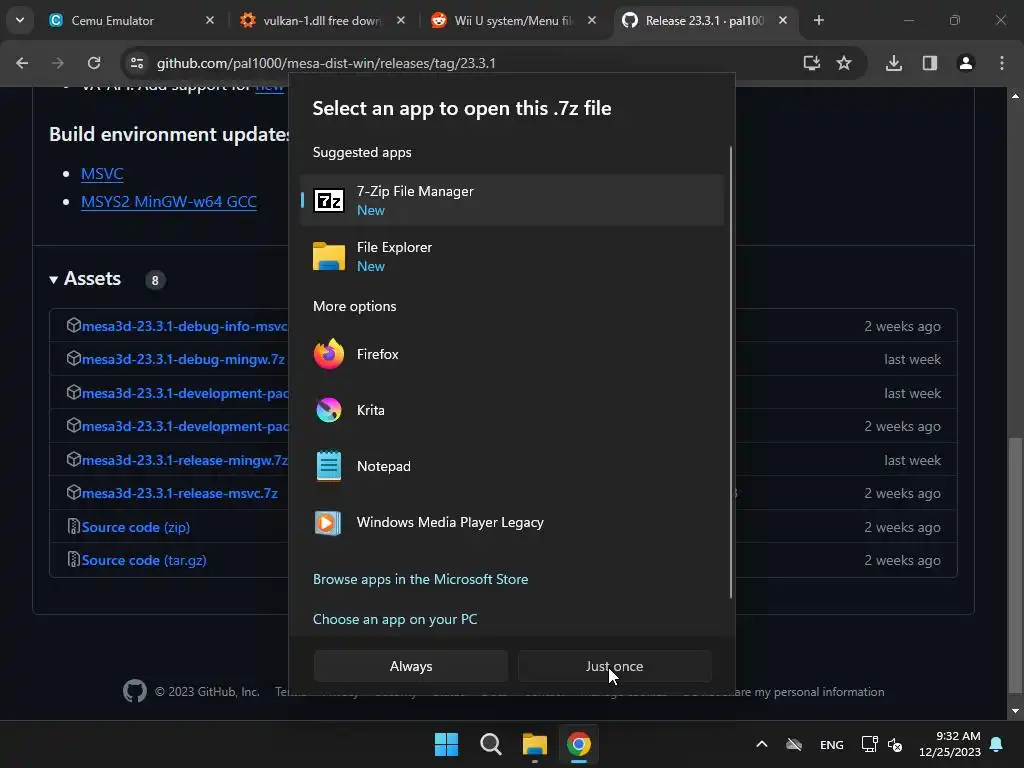
Task: Open MSYS2 MinGW-w64 GCC link
Action: (168, 202)
